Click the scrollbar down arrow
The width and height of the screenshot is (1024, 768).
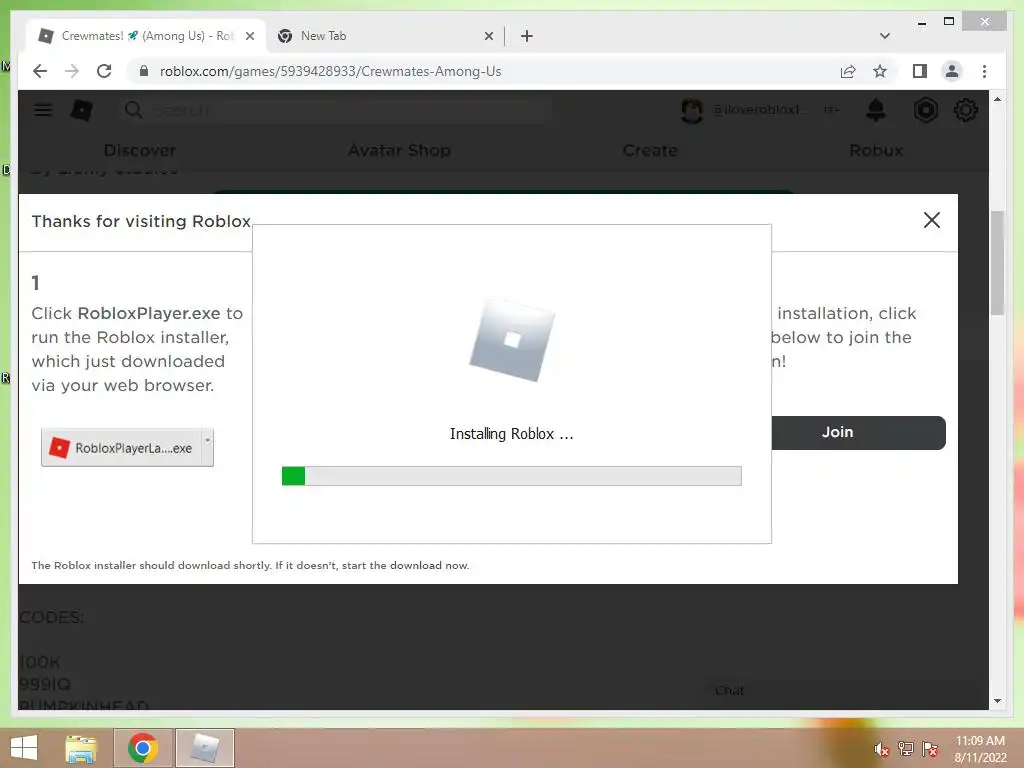[x=997, y=701]
